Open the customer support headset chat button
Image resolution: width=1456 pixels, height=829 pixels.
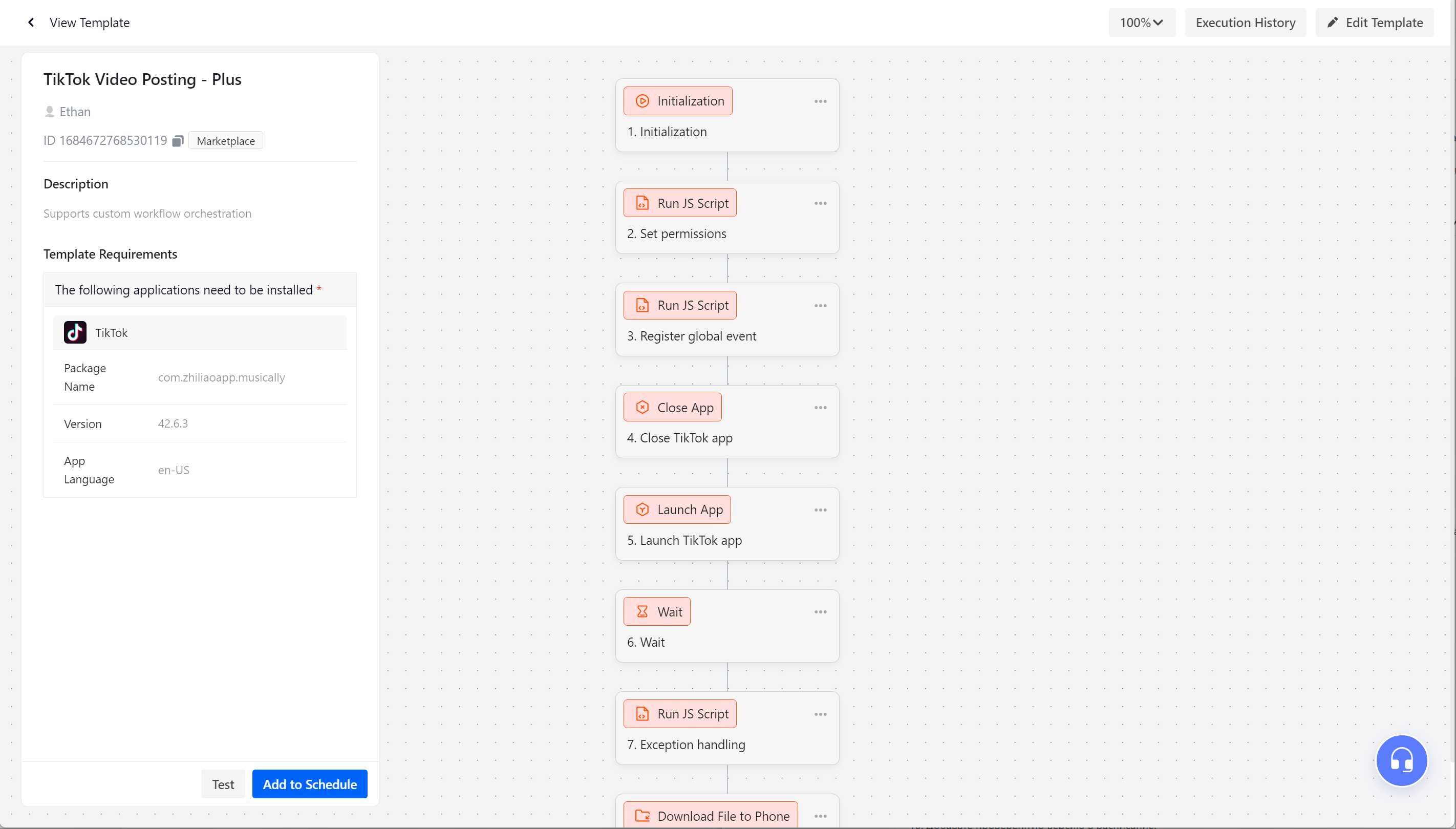[x=1401, y=760]
